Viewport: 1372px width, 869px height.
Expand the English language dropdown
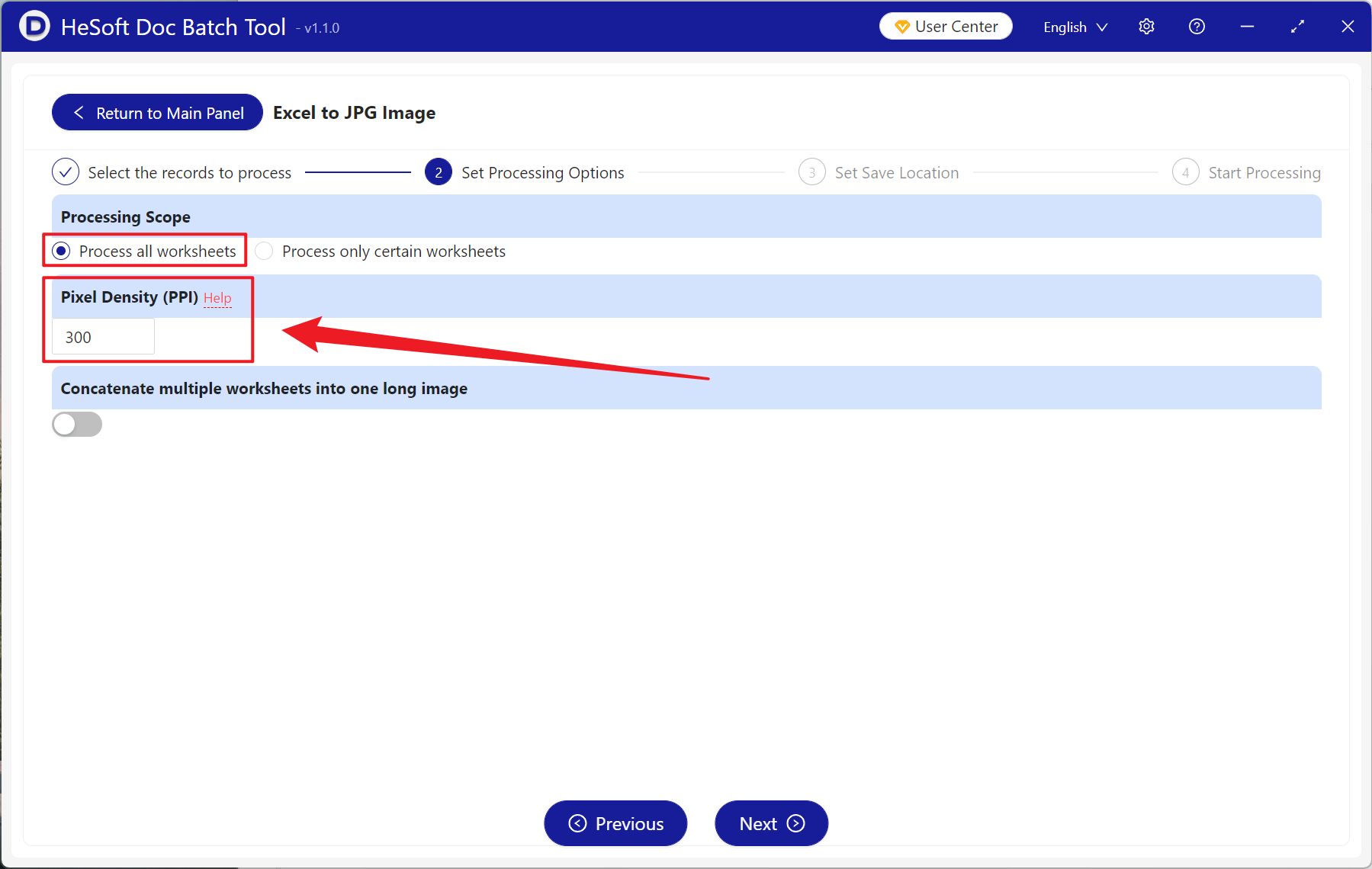pyautogui.click(x=1075, y=27)
